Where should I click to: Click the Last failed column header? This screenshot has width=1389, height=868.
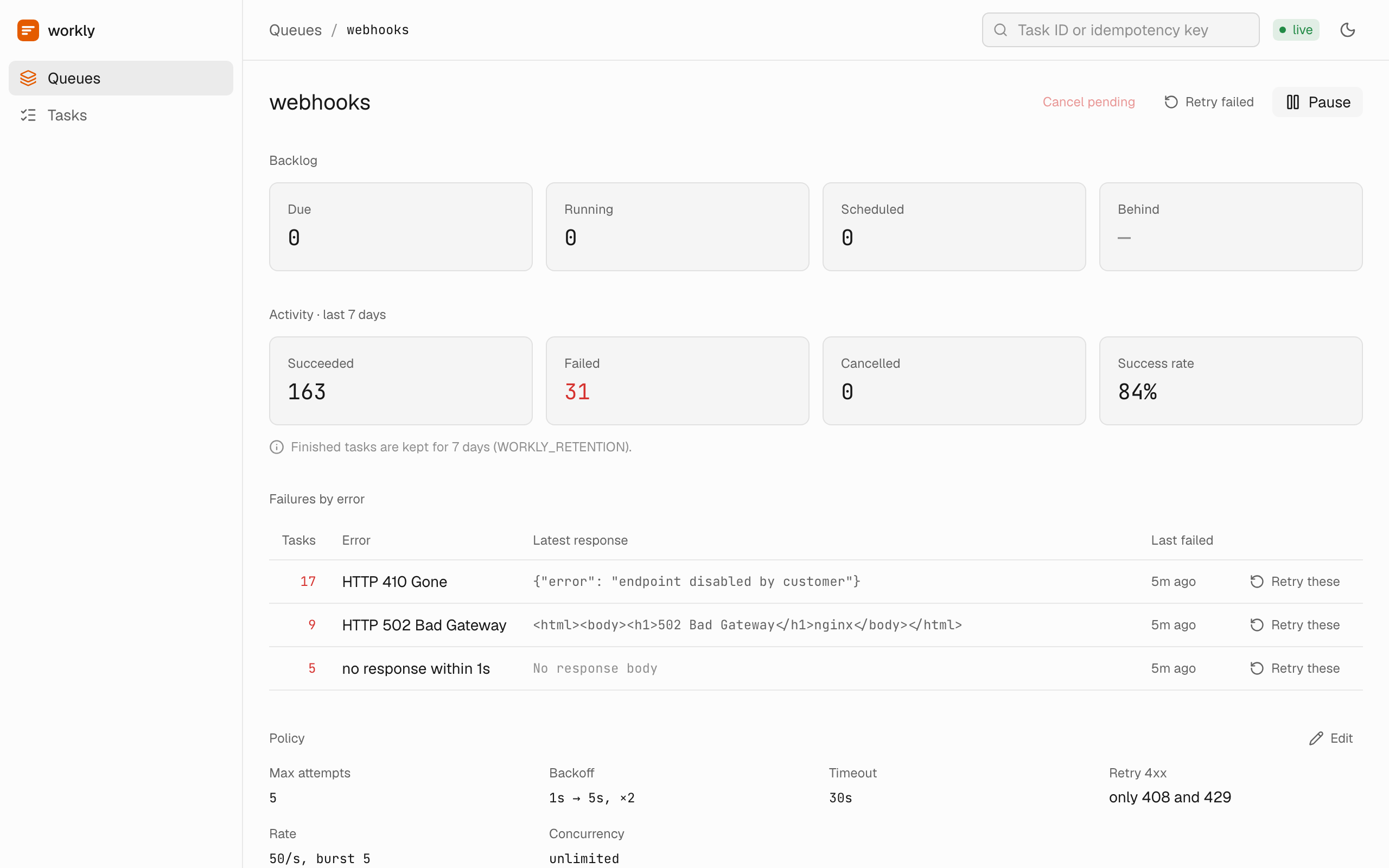click(1182, 540)
